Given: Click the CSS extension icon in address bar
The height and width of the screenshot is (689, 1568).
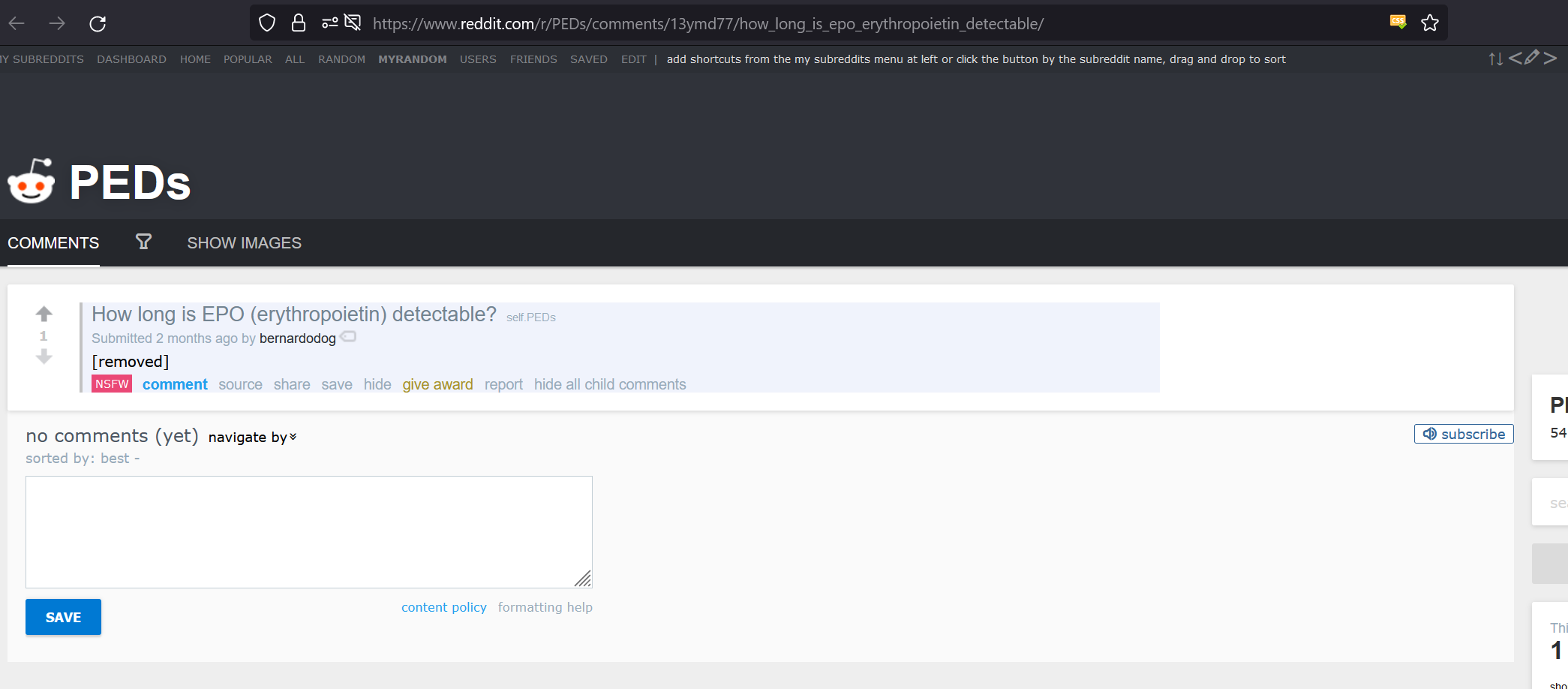Looking at the screenshot, I should [x=1398, y=22].
